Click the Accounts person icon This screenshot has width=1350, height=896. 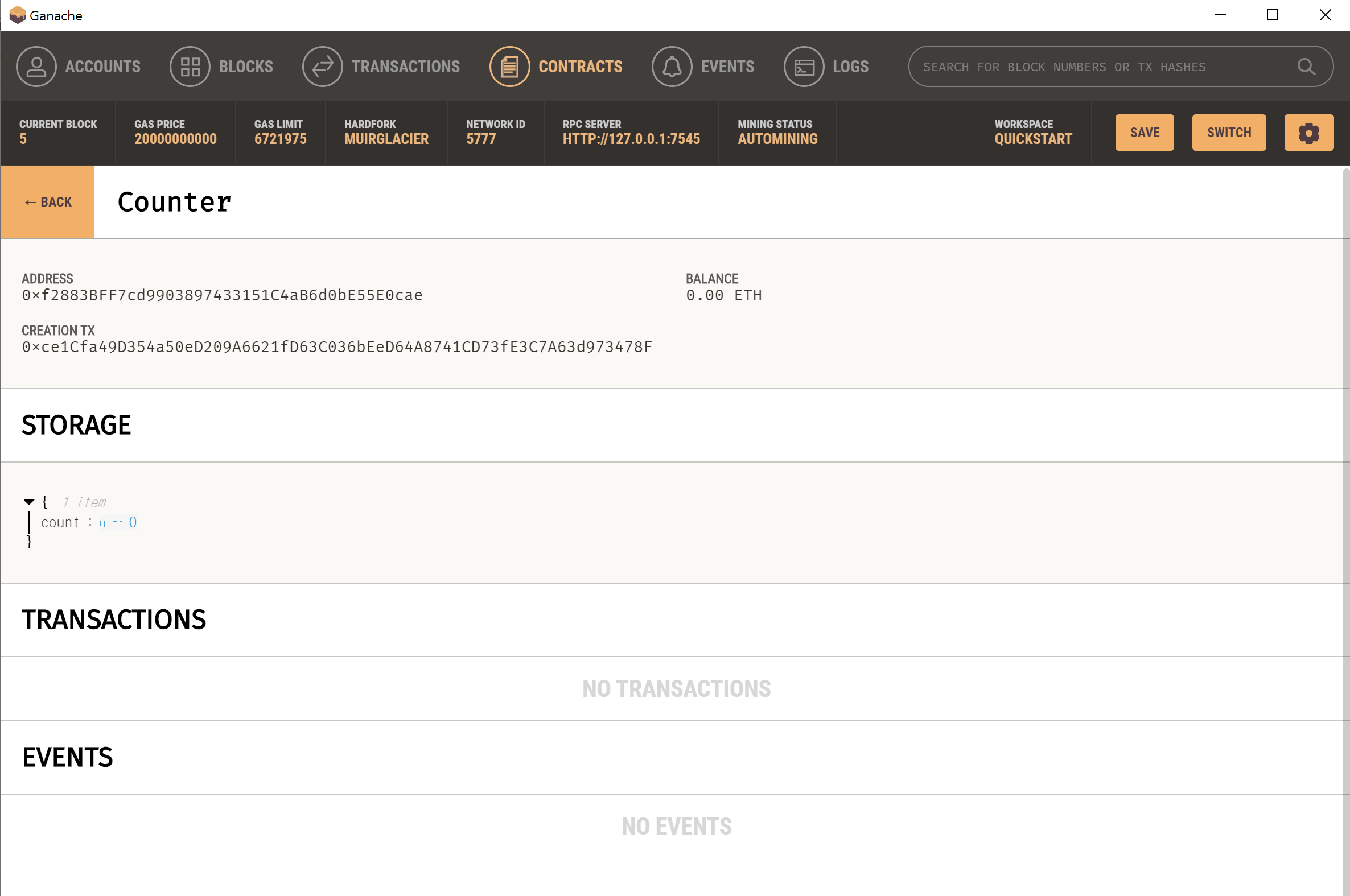tap(36, 67)
